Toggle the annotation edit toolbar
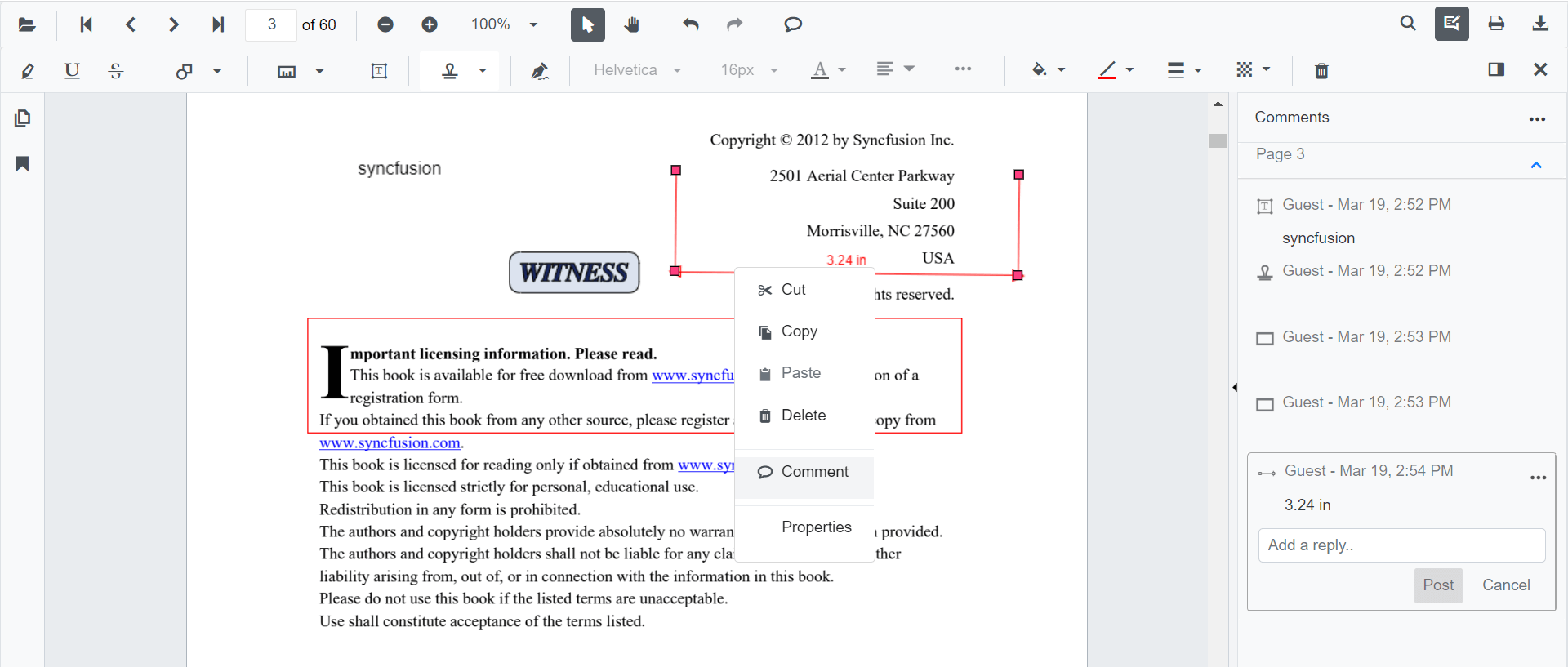 pos(1452,24)
